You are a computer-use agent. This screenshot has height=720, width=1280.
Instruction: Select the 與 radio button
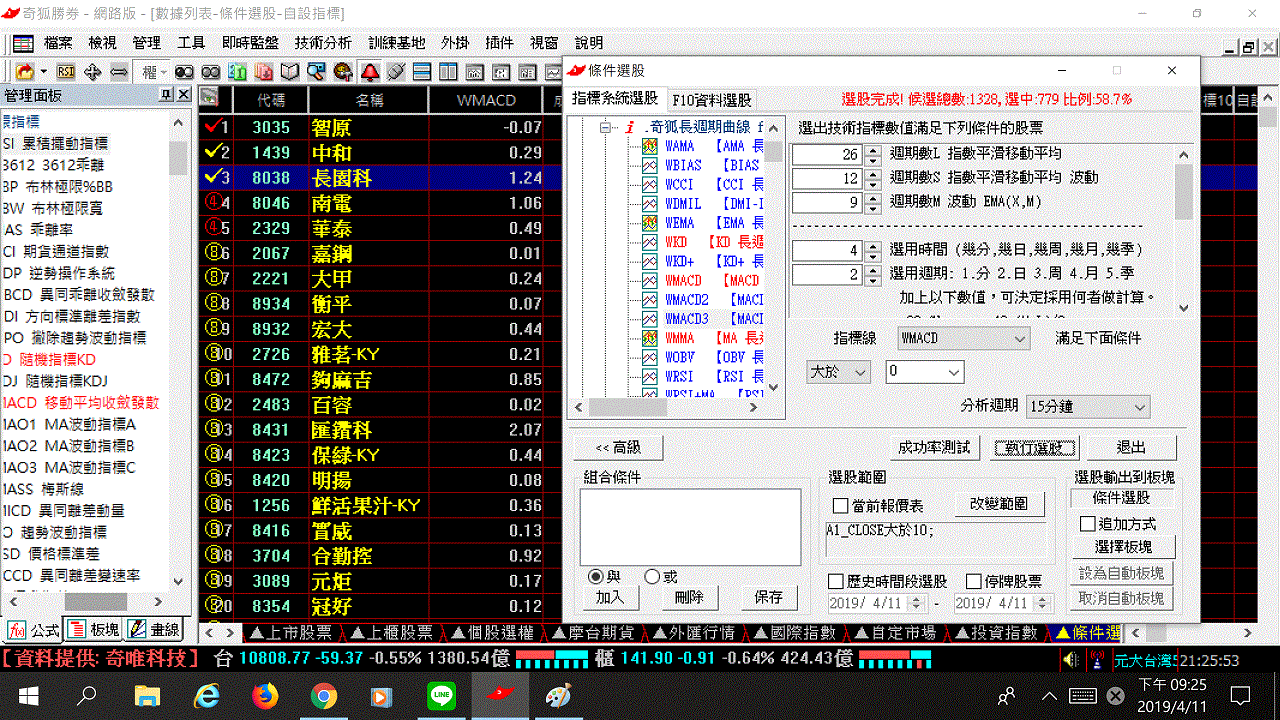point(596,577)
